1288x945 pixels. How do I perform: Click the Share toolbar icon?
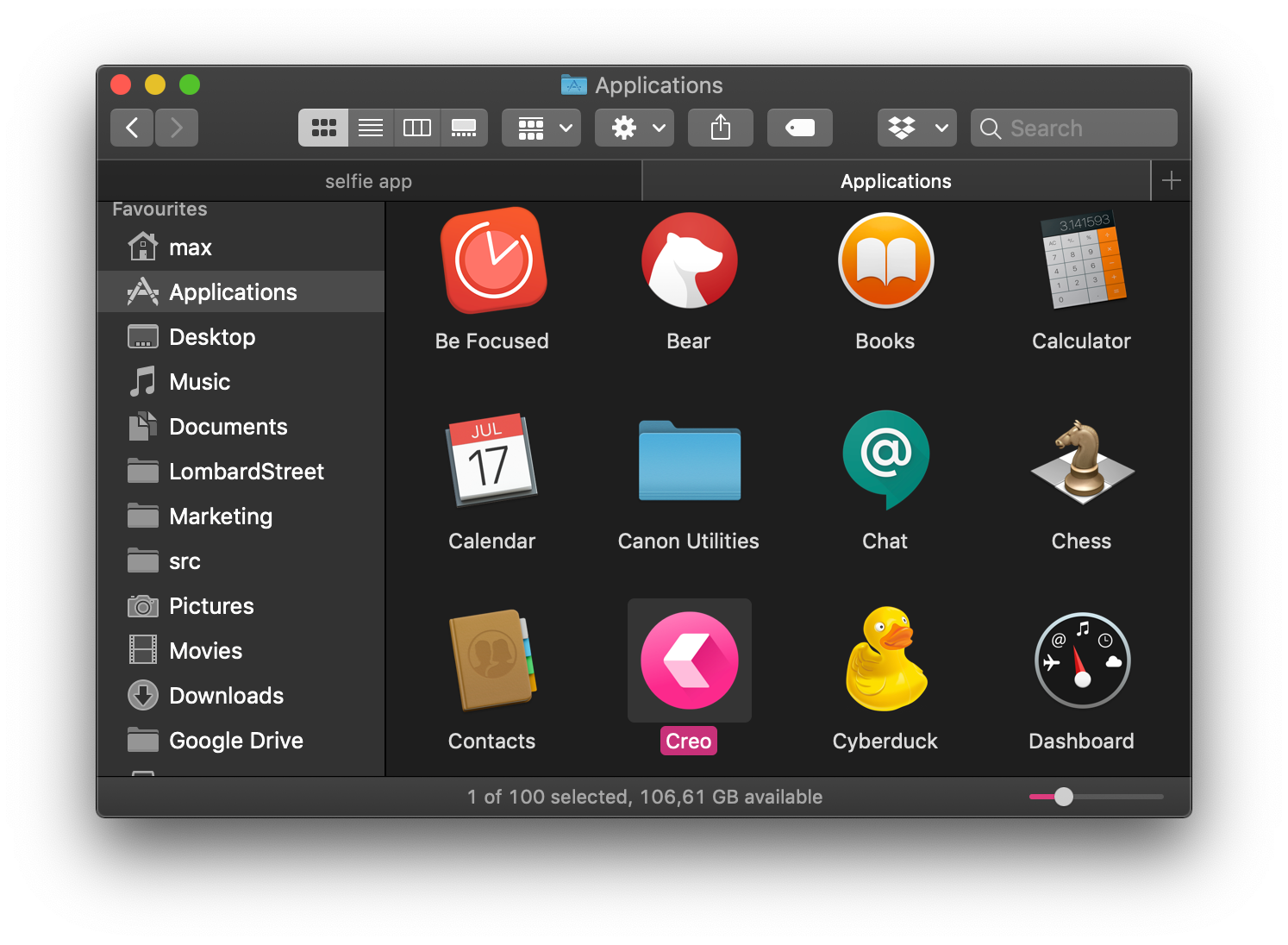(721, 128)
